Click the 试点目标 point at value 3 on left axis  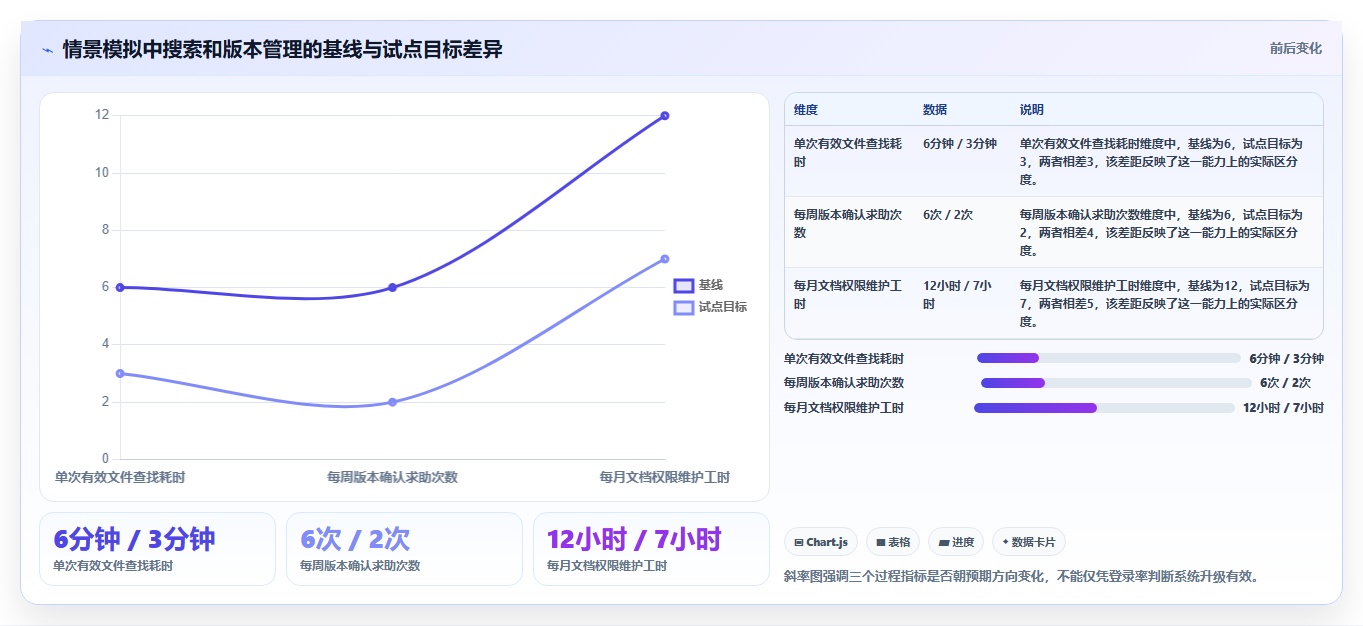120,373
